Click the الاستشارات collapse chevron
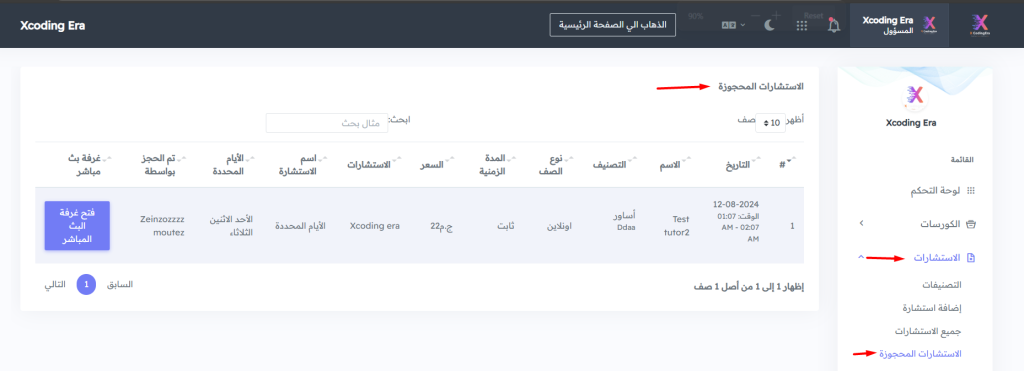 [861, 257]
